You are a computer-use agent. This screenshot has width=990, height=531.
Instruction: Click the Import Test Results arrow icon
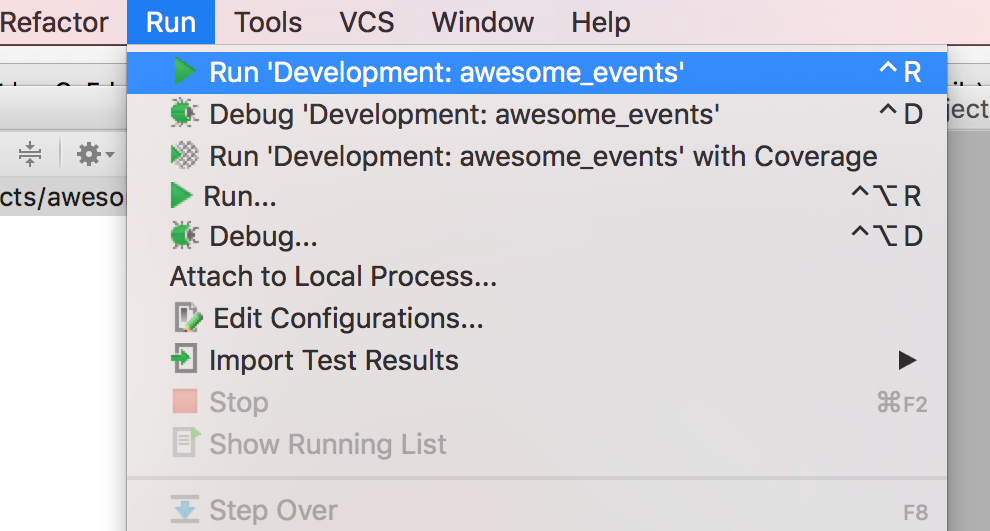click(184, 359)
